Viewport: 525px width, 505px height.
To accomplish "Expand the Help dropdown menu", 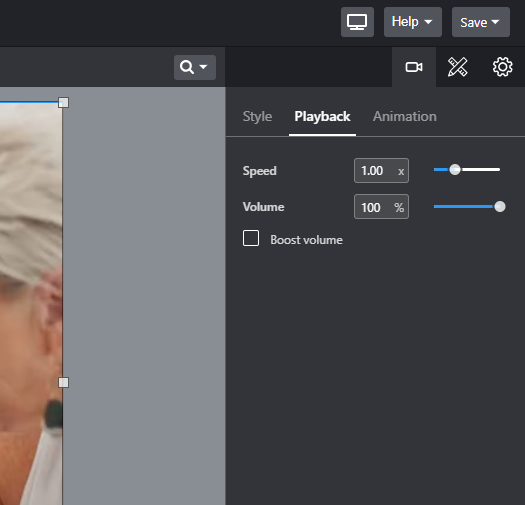I will pos(412,22).
